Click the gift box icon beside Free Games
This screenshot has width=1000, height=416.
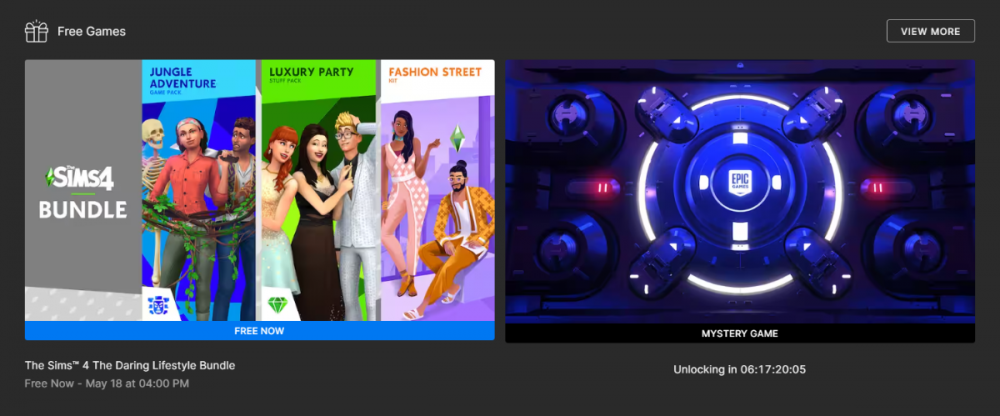pyautogui.click(x=36, y=31)
